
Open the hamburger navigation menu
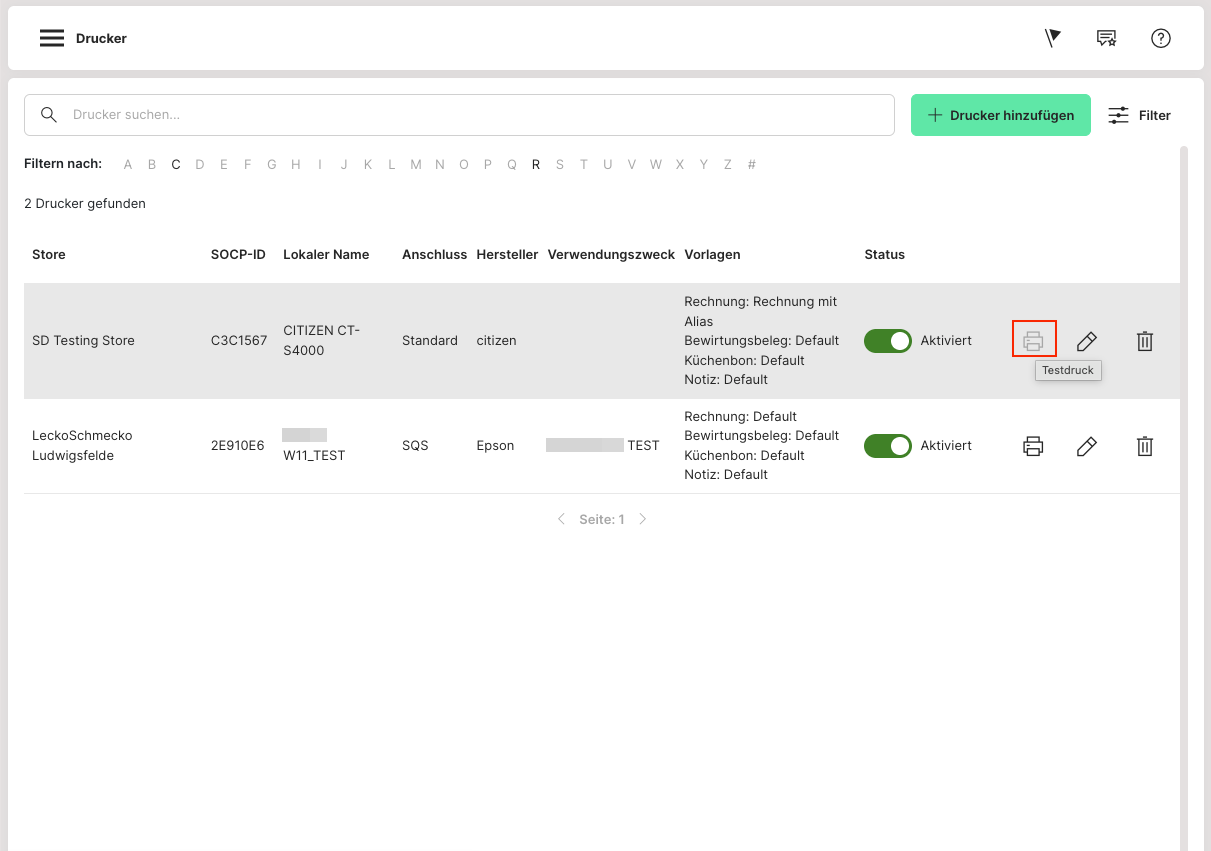point(52,38)
